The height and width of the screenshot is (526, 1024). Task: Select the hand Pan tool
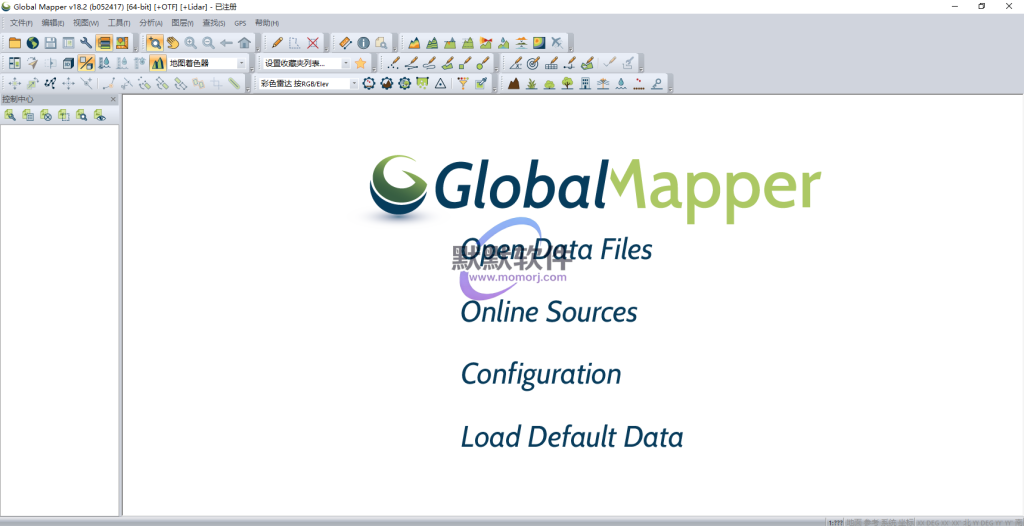click(x=172, y=43)
